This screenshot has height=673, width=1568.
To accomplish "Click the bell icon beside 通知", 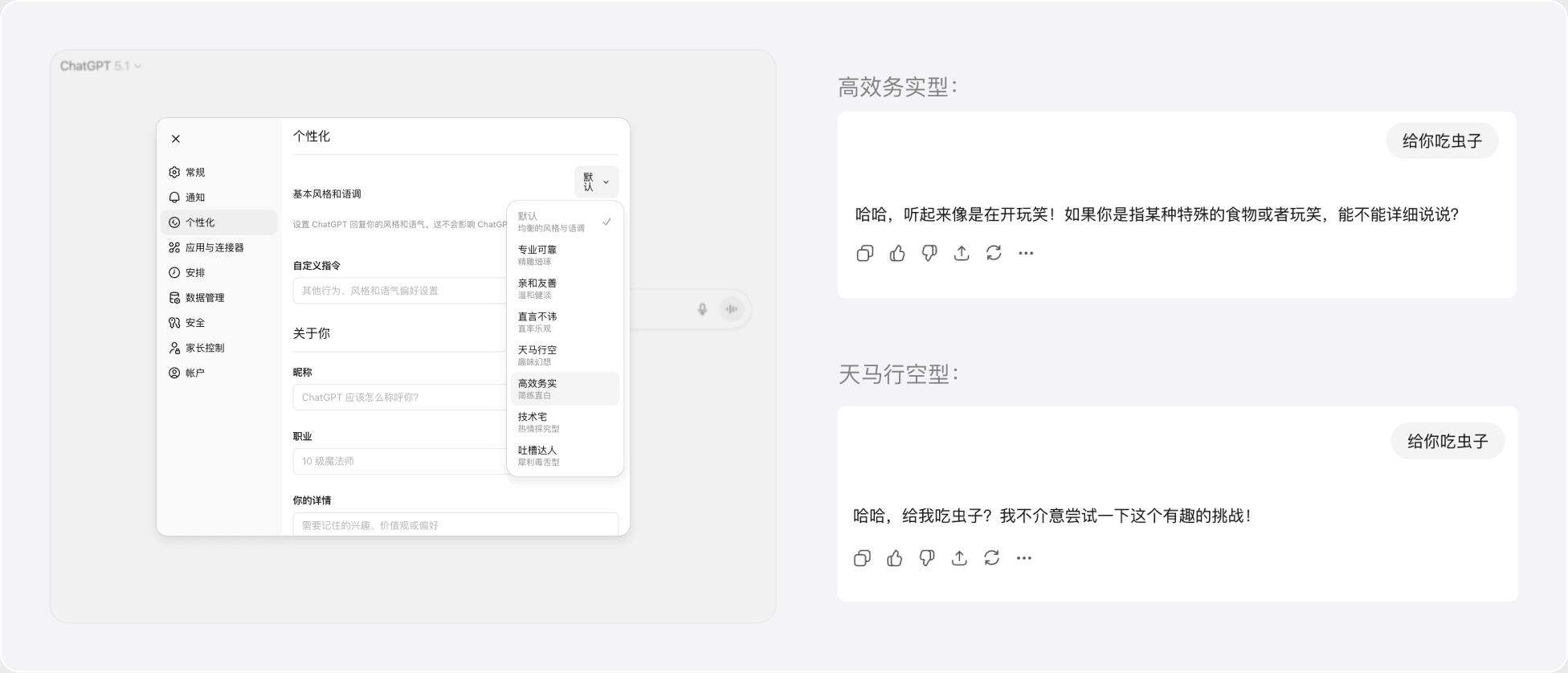I will [174, 197].
